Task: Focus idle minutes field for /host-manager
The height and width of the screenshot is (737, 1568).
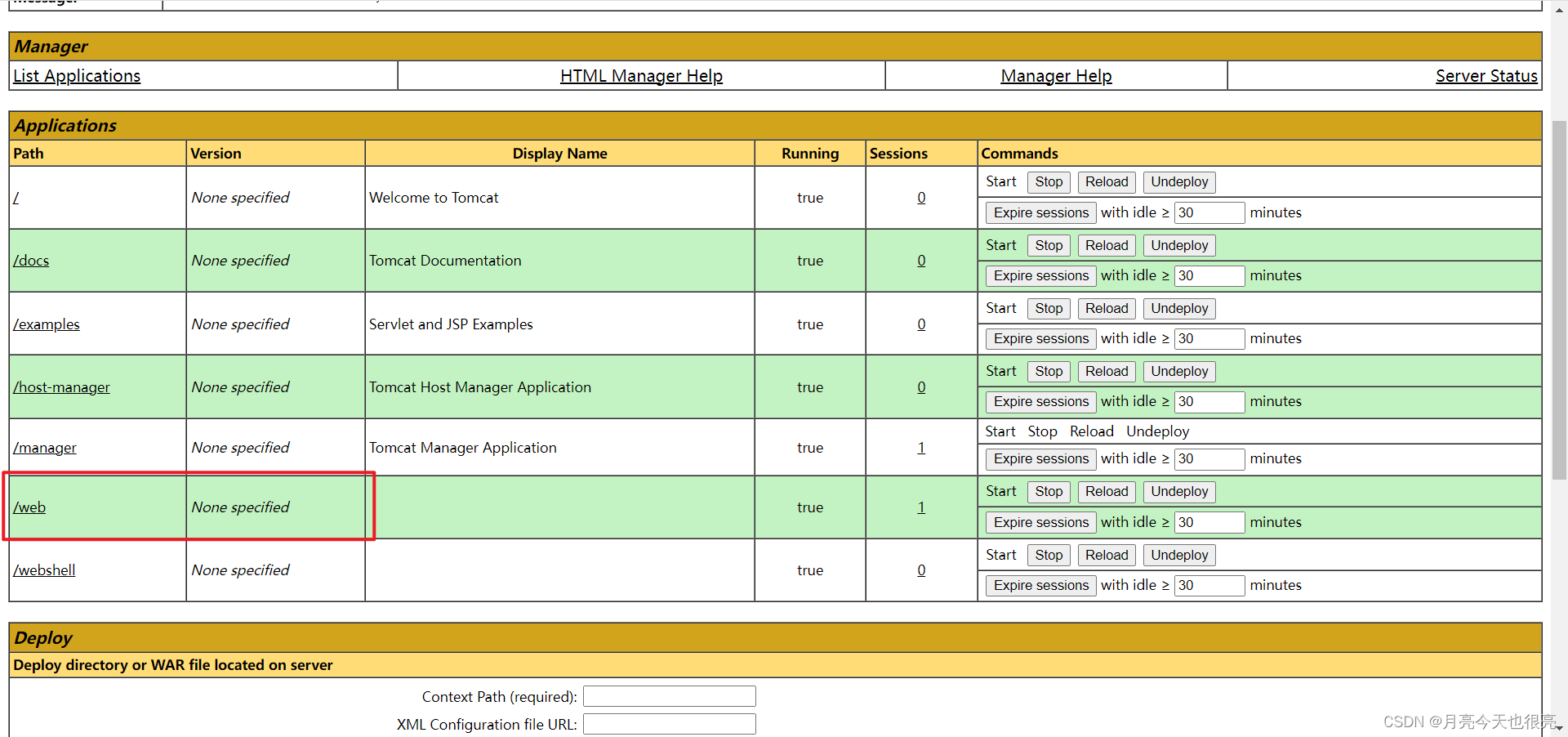Action: point(1209,402)
